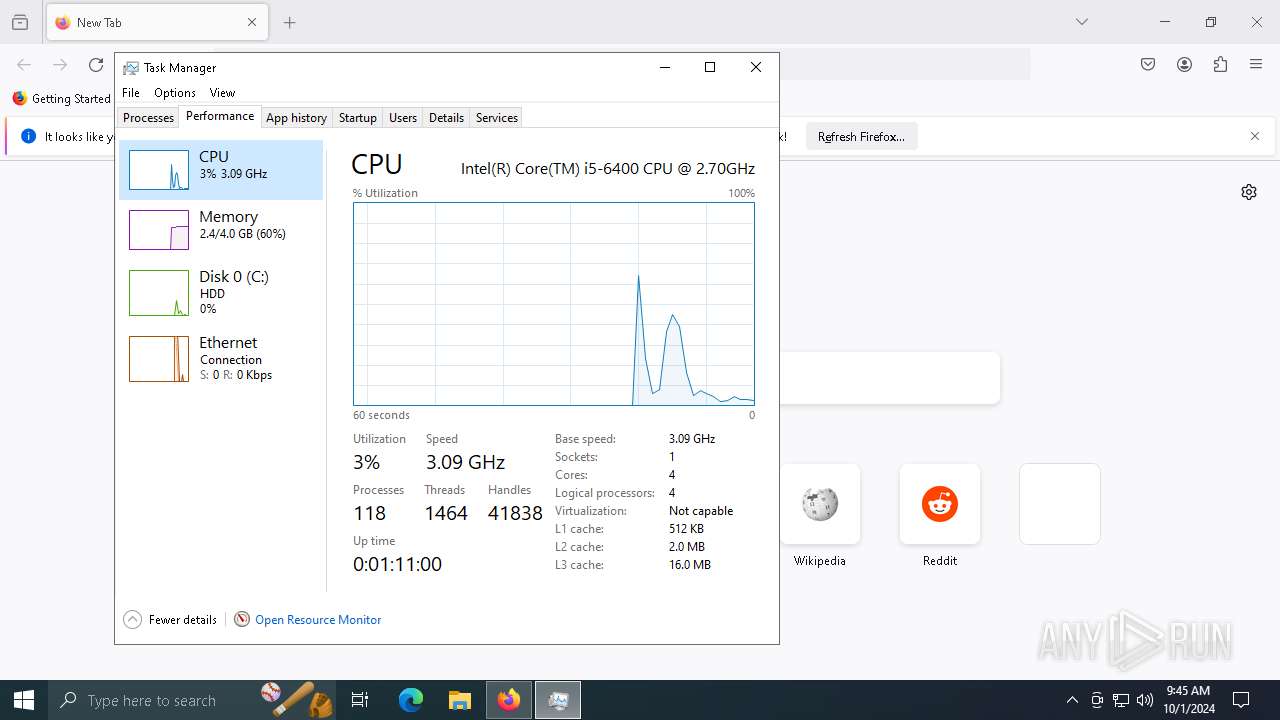
Task: Click the Firefox forward arrow
Action: click(x=60, y=65)
